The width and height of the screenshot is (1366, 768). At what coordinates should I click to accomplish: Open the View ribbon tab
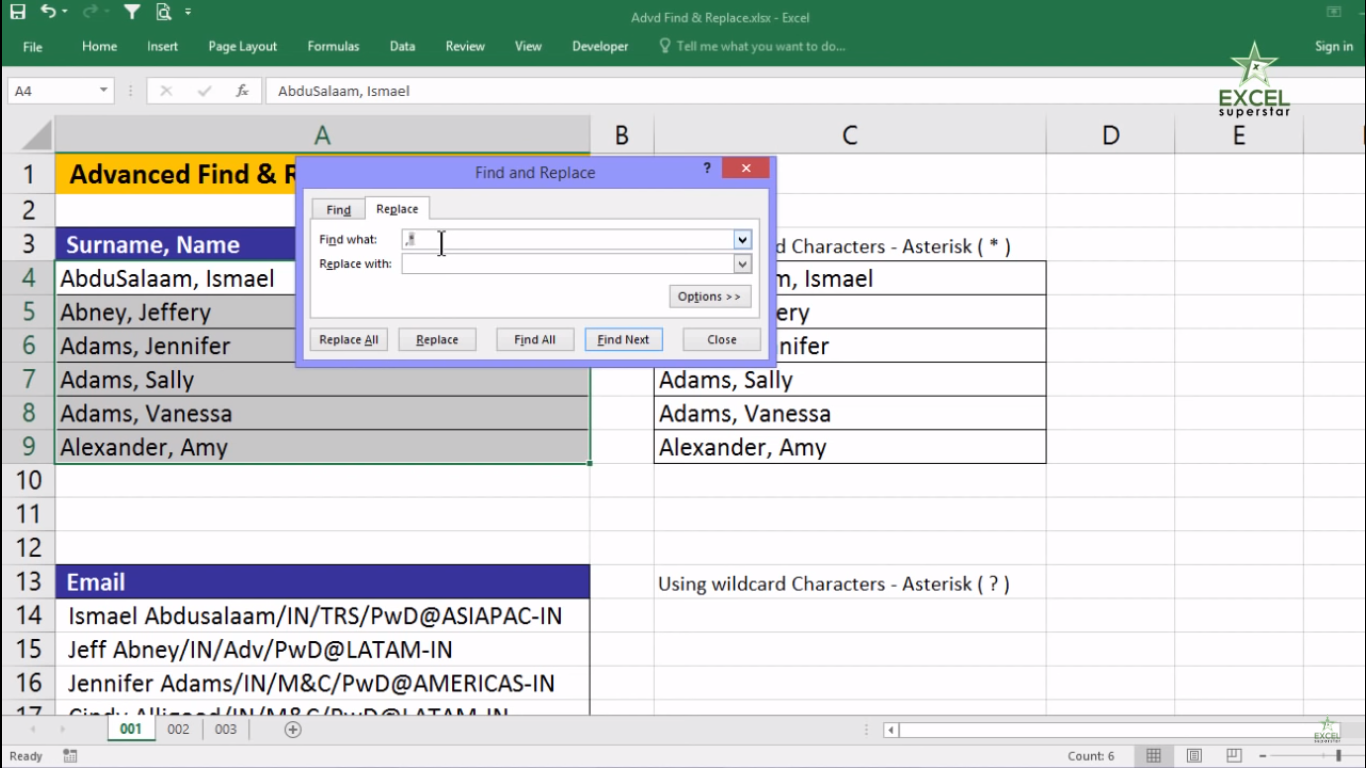pos(528,46)
